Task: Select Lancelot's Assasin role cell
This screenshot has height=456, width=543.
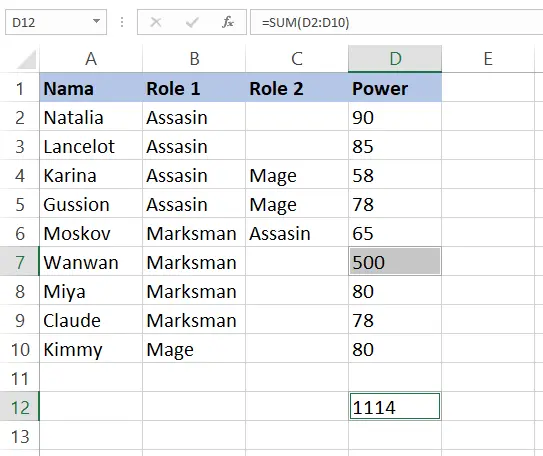Action: click(x=194, y=146)
